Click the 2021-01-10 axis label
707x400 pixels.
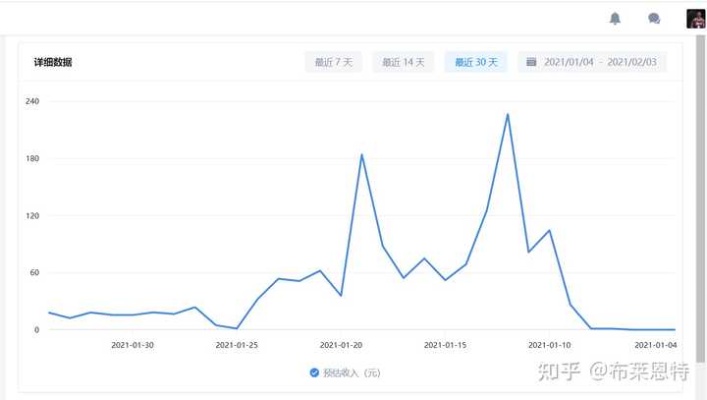pos(549,345)
